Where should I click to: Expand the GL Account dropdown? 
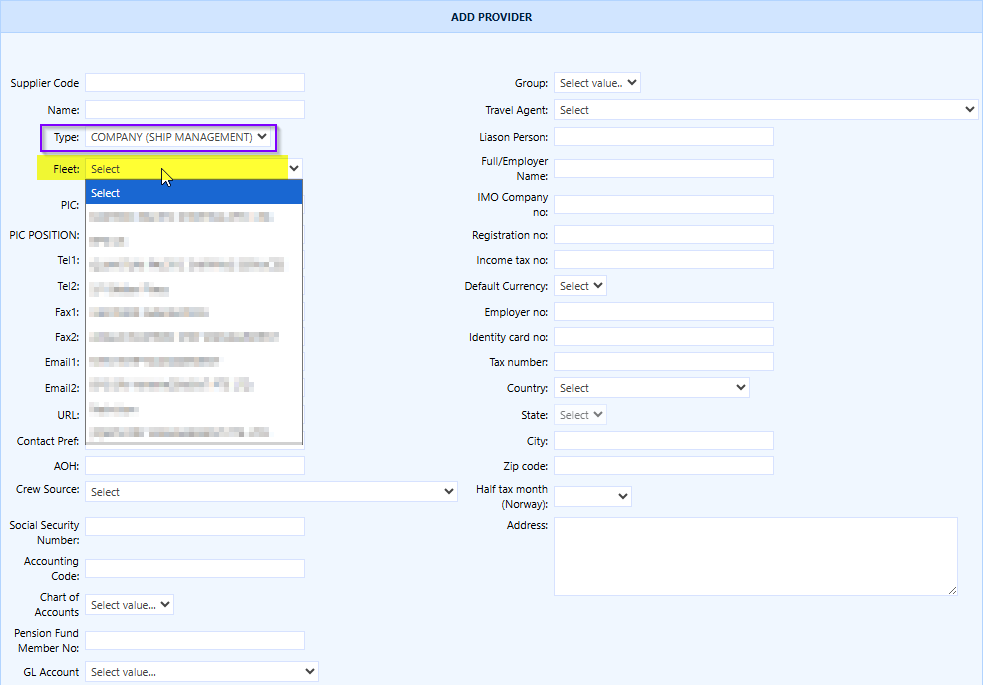200,671
